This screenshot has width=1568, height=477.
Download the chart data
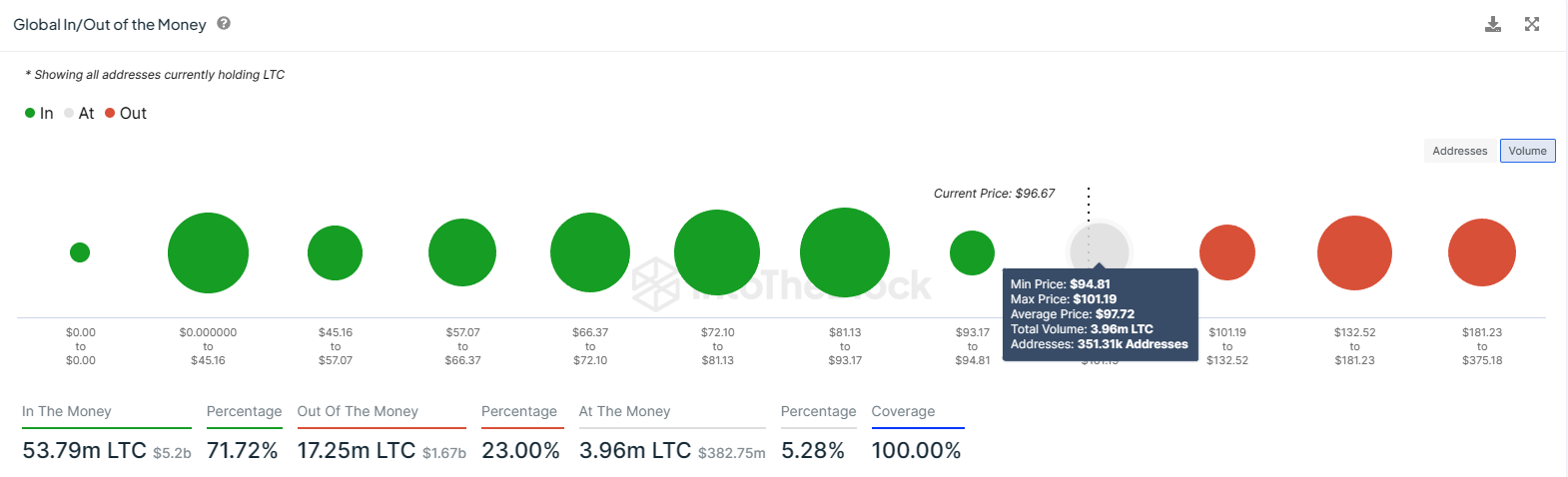(1493, 24)
